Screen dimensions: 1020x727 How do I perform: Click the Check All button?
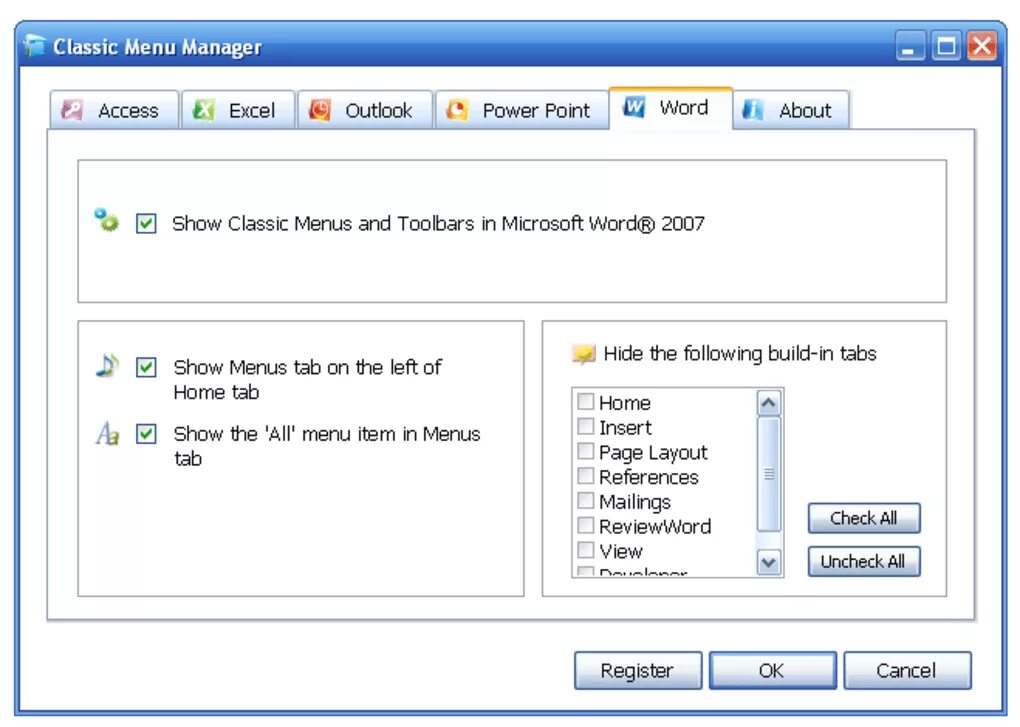click(x=864, y=518)
